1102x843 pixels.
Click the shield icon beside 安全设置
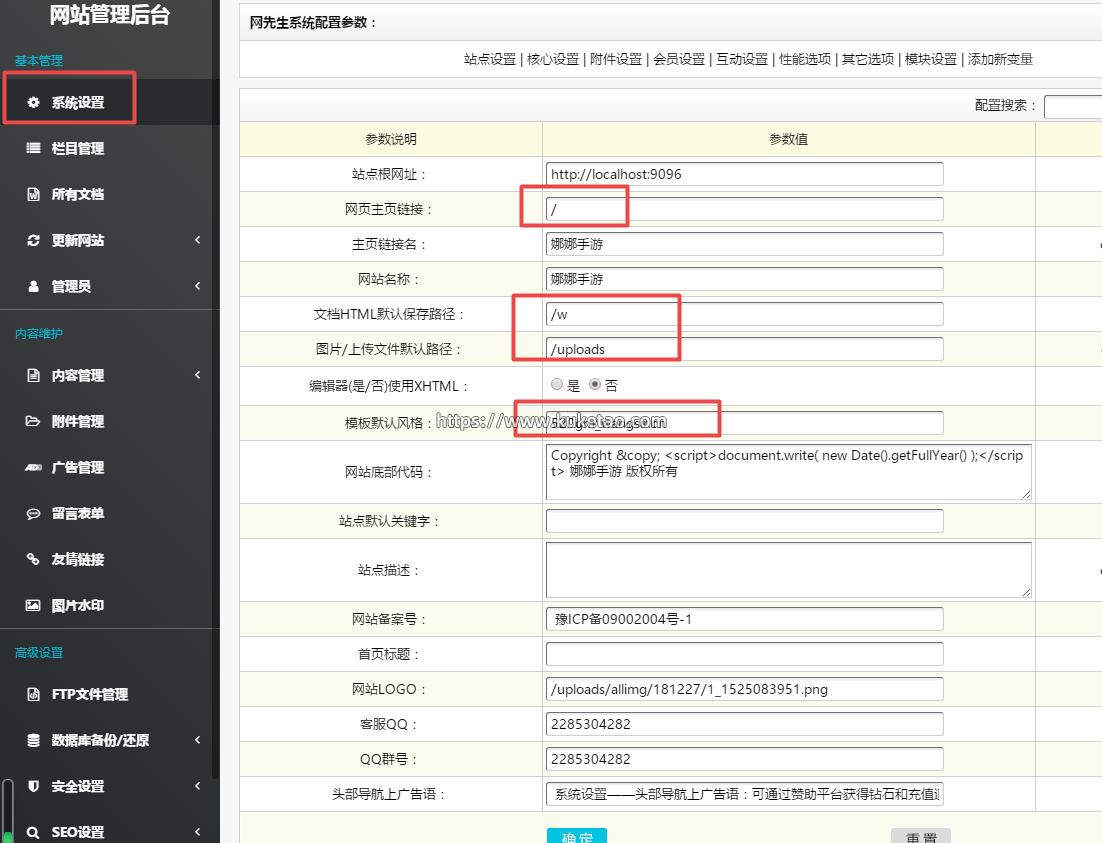(x=33, y=786)
